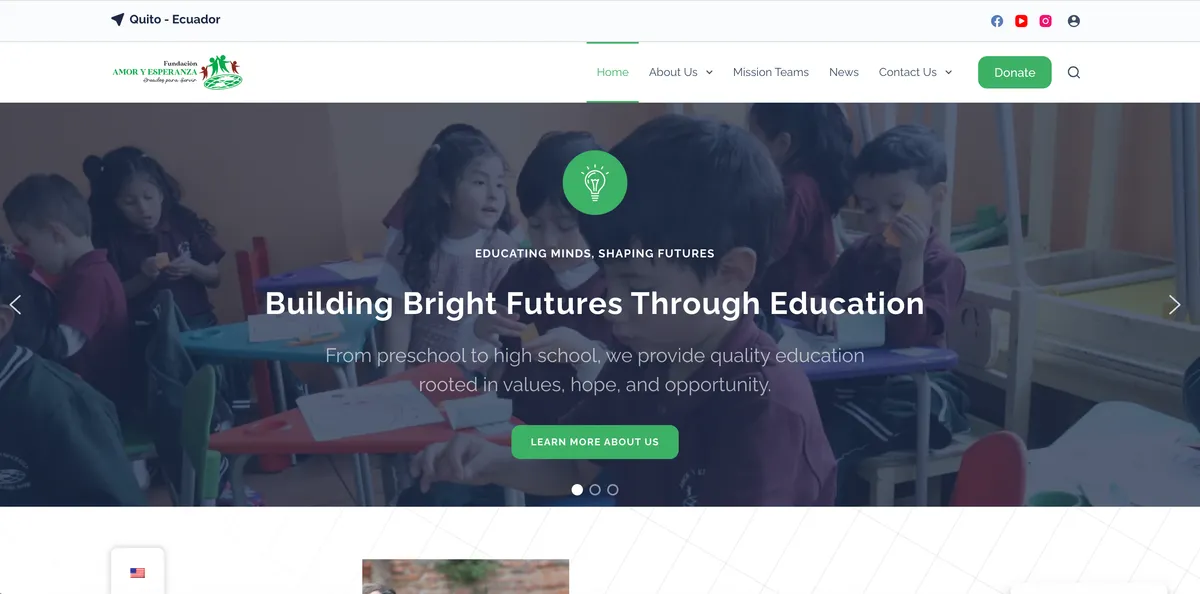Click the user account icon

[x=1074, y=20]
